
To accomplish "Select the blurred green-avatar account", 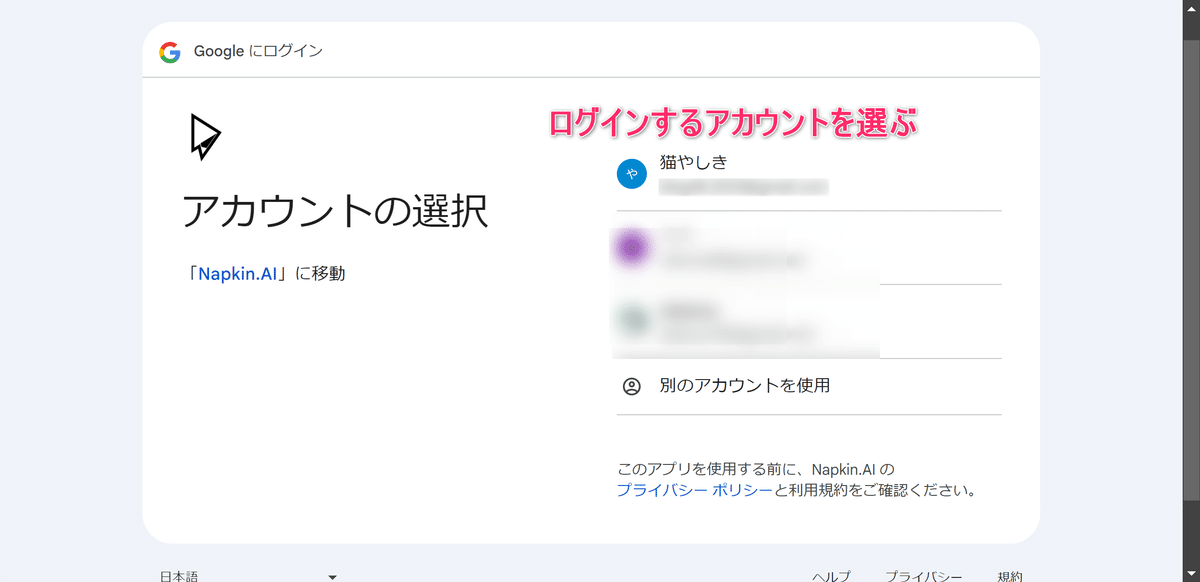I will [x=808, y=321].
